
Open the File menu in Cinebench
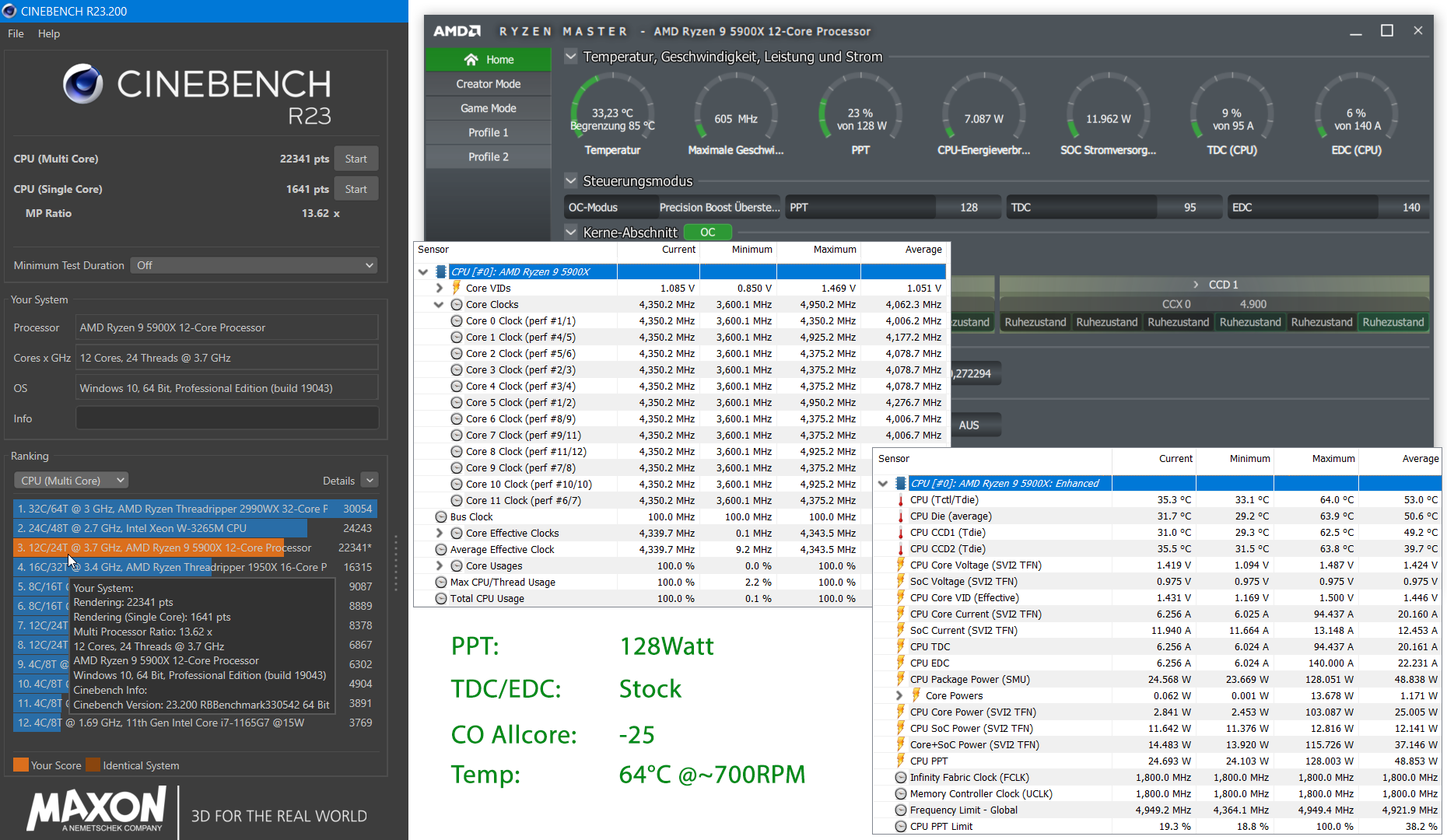16,33
